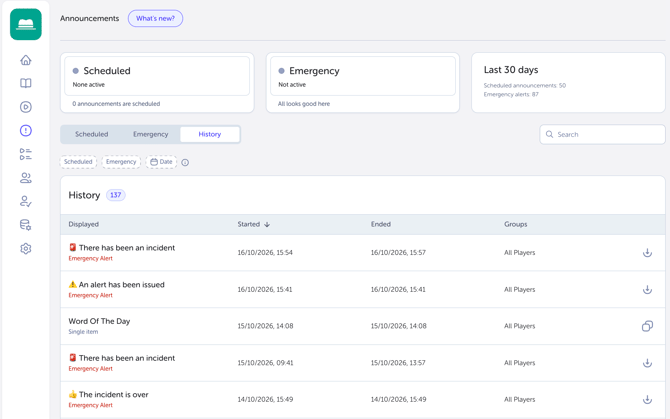Open the users group icon in sidebar
The height and width of the screenshot is (419, 670).
[x=26, y=178]
